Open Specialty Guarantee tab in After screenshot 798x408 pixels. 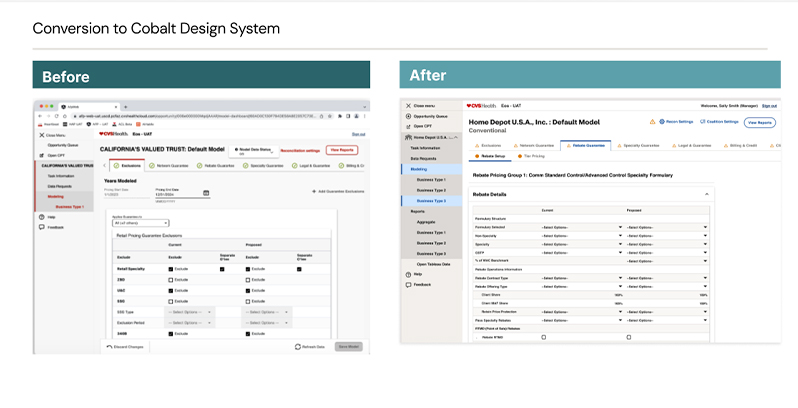(638, 145)
